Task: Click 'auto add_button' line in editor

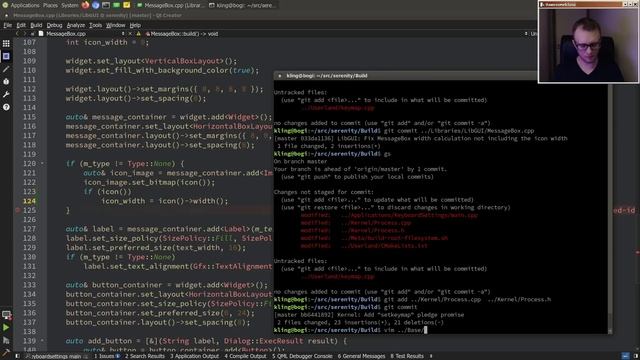Action: [x=206, y=341]
